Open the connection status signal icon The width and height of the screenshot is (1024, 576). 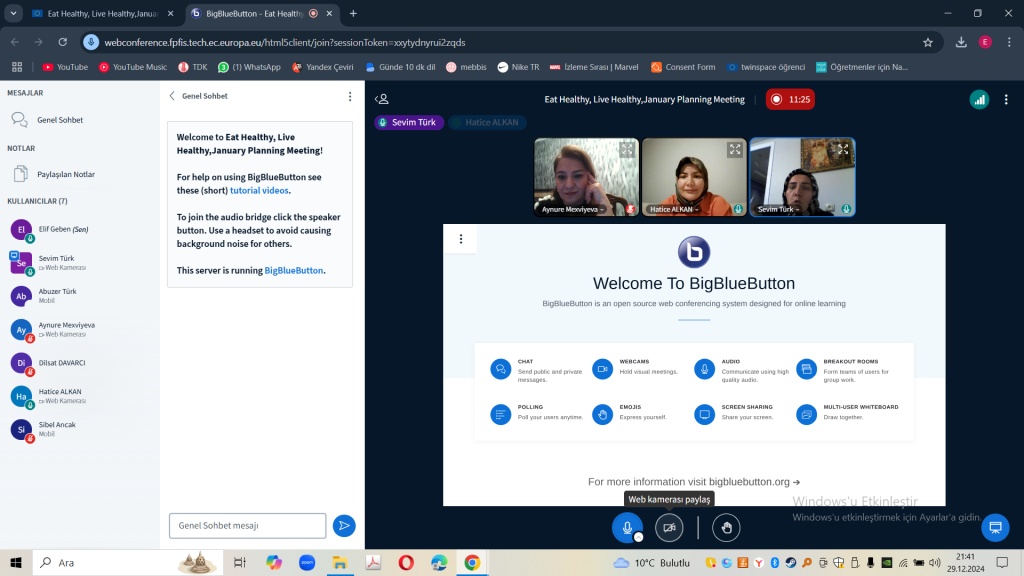979,99
